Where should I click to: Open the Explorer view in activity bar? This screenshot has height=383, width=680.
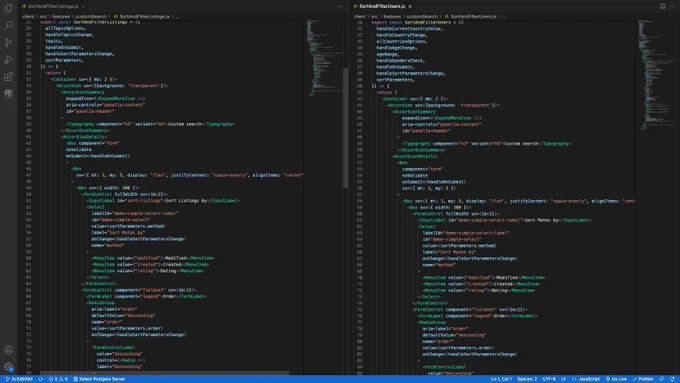(x=8, y=8)
